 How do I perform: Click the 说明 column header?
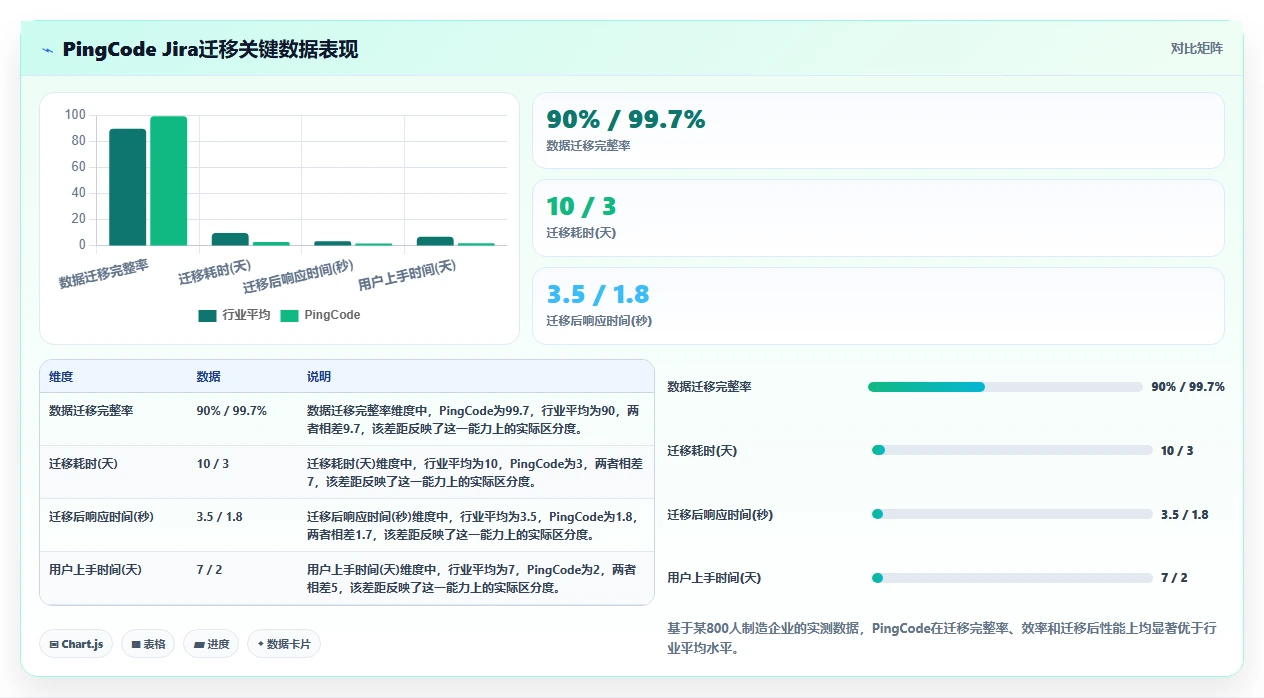tap(319, 377)
